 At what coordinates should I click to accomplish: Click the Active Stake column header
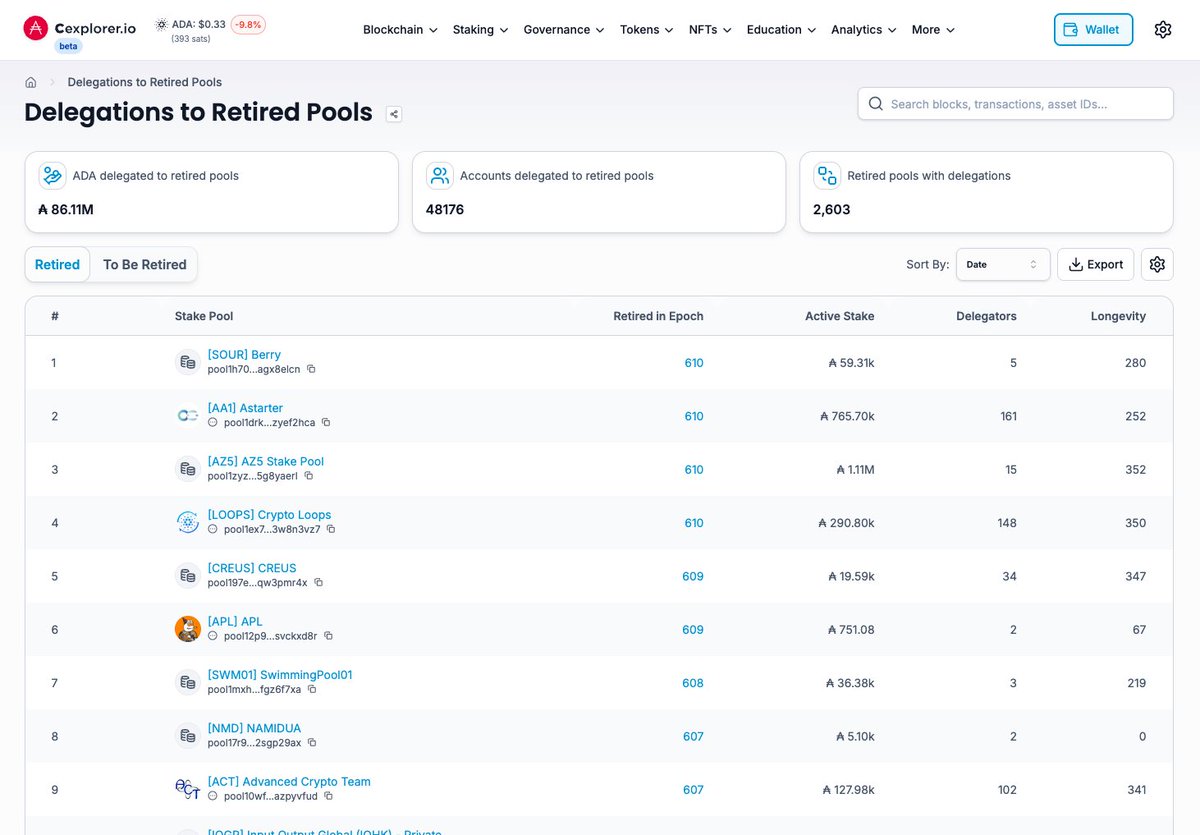pyautogui.click(x=839, y=316)
